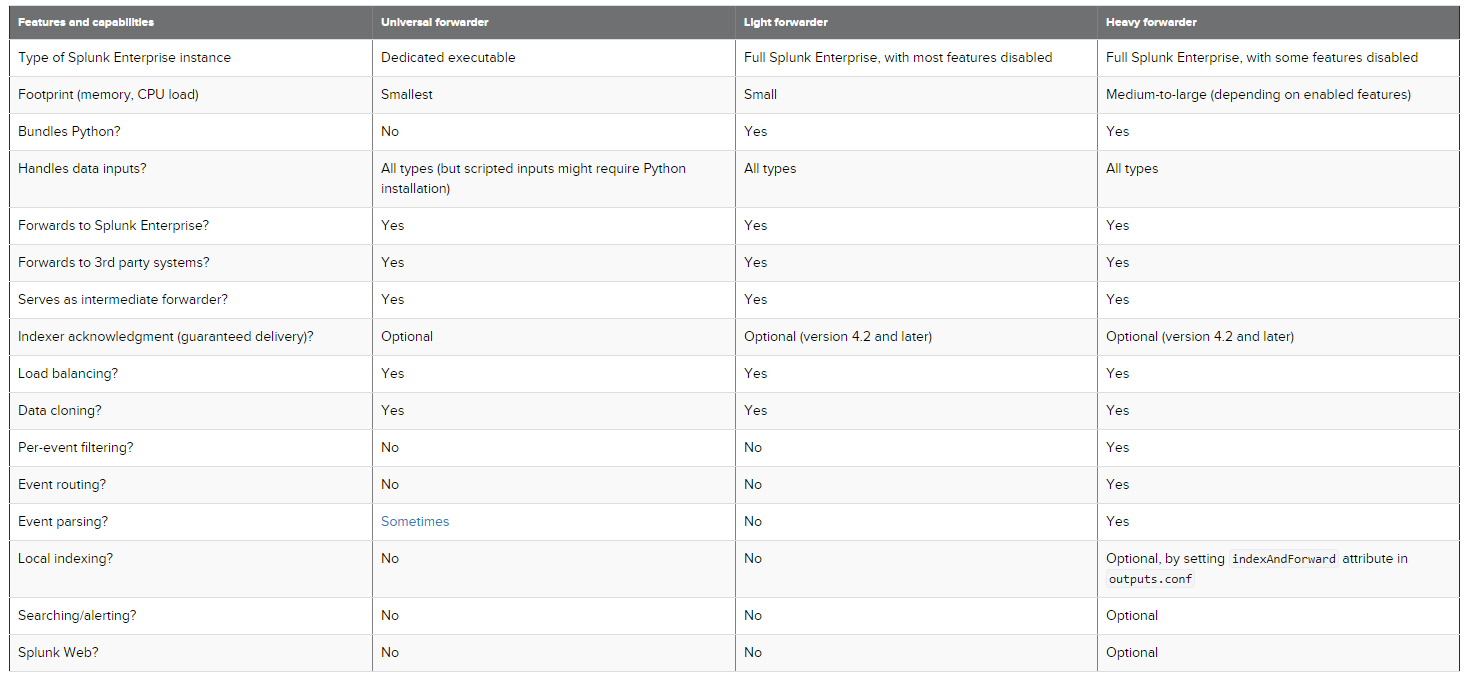Click Heavy forwarder's "All types" cell
This screenshot has width=1470, height=678.
(1132, 168)
